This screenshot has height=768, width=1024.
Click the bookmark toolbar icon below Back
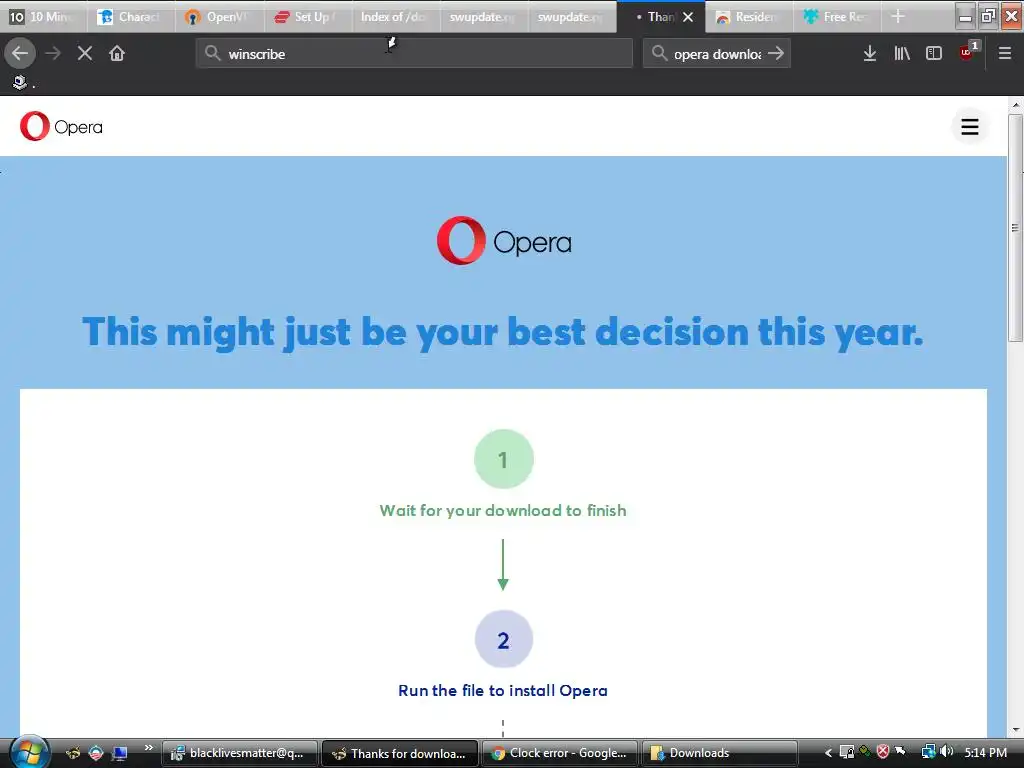coord(20,82)
